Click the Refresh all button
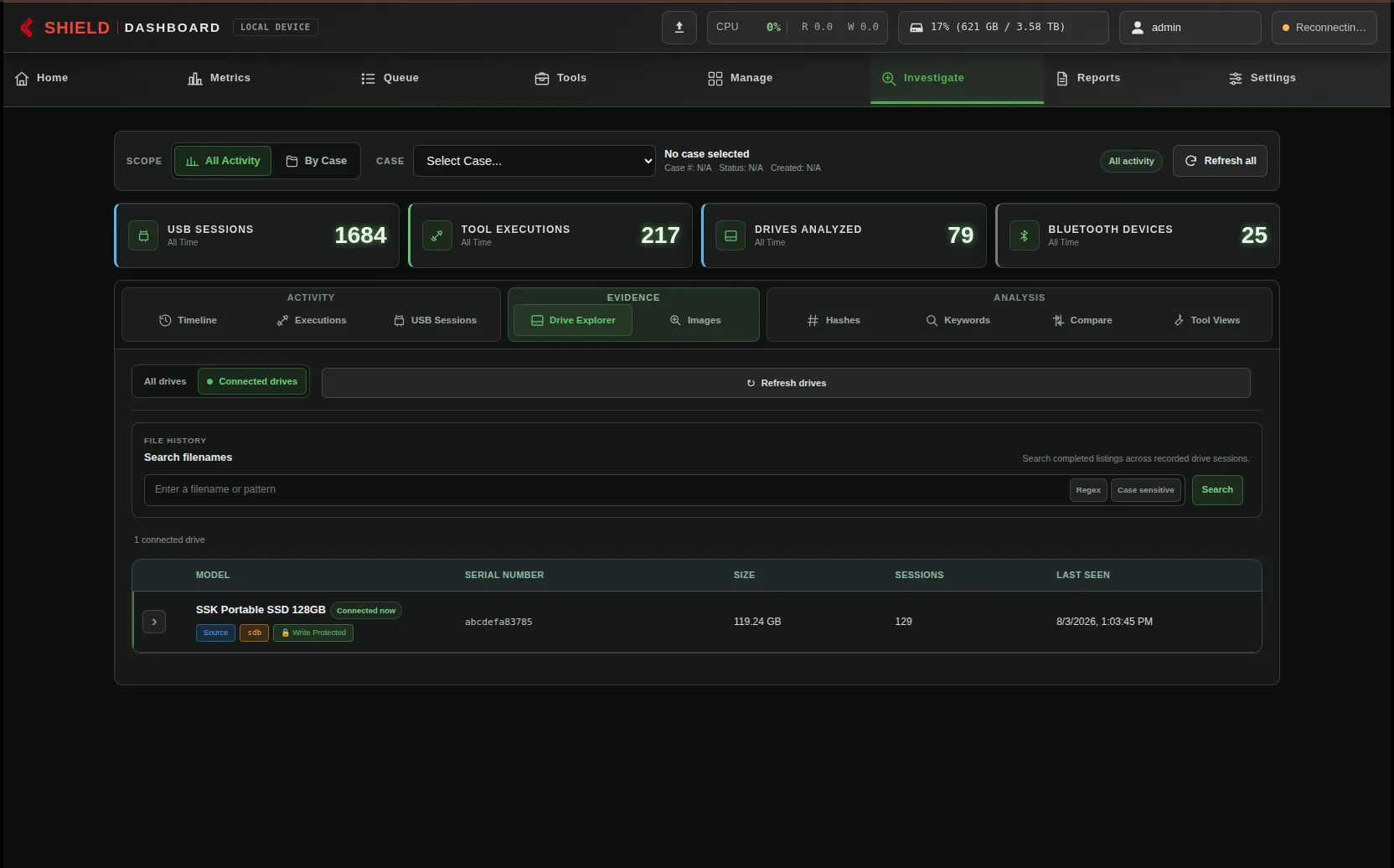Viewport: 1394px width, 868px height. point(1220,161)
